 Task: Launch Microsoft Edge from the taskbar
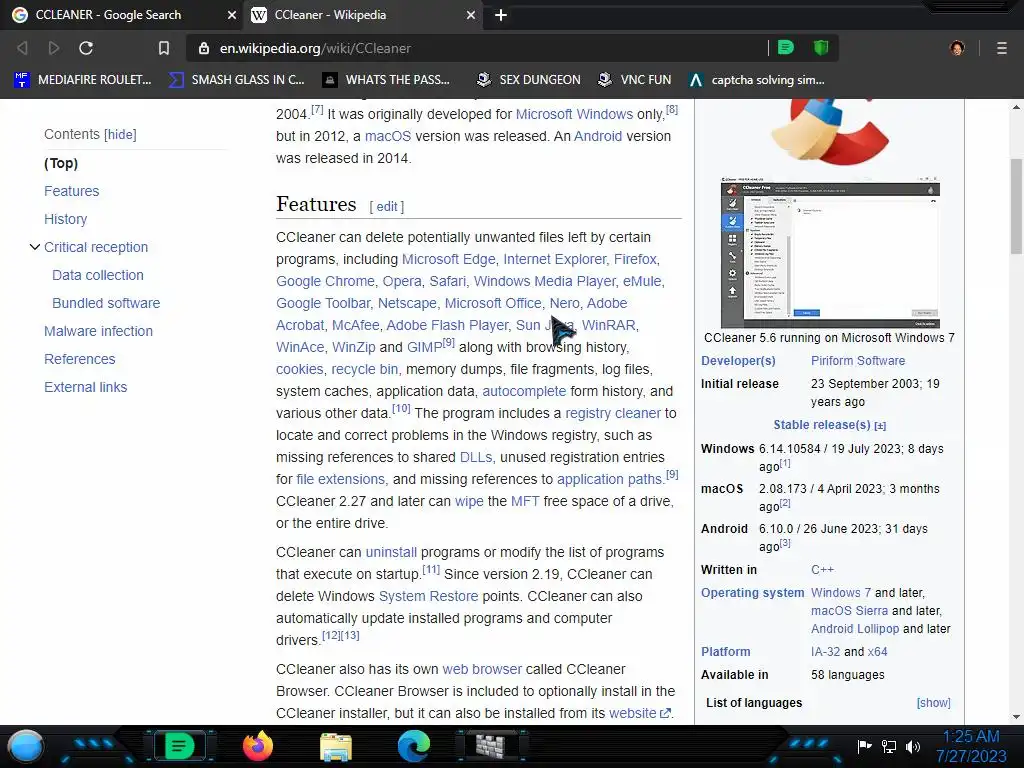pos(414,746)
